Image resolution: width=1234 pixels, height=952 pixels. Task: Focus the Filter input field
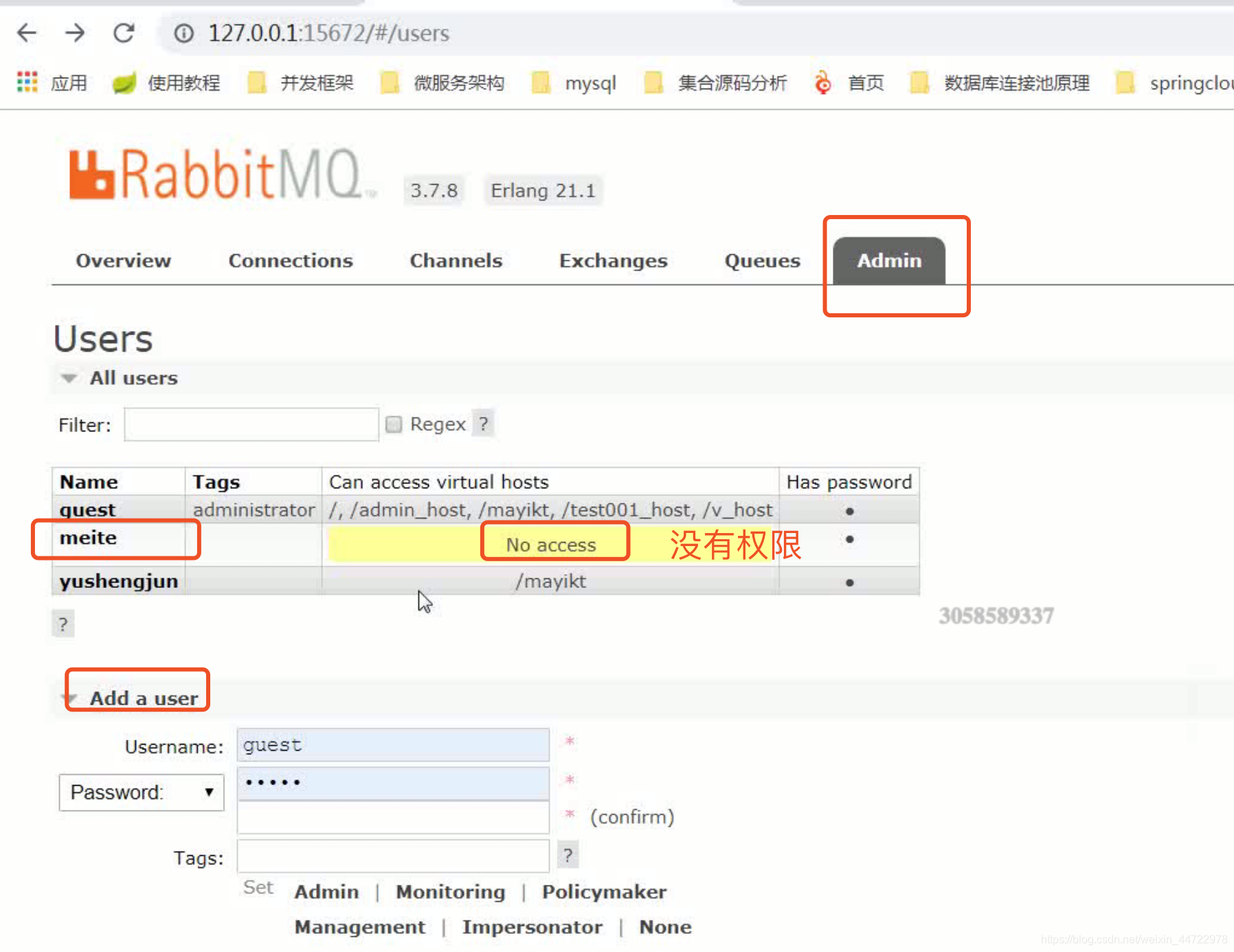coord(251,424)
